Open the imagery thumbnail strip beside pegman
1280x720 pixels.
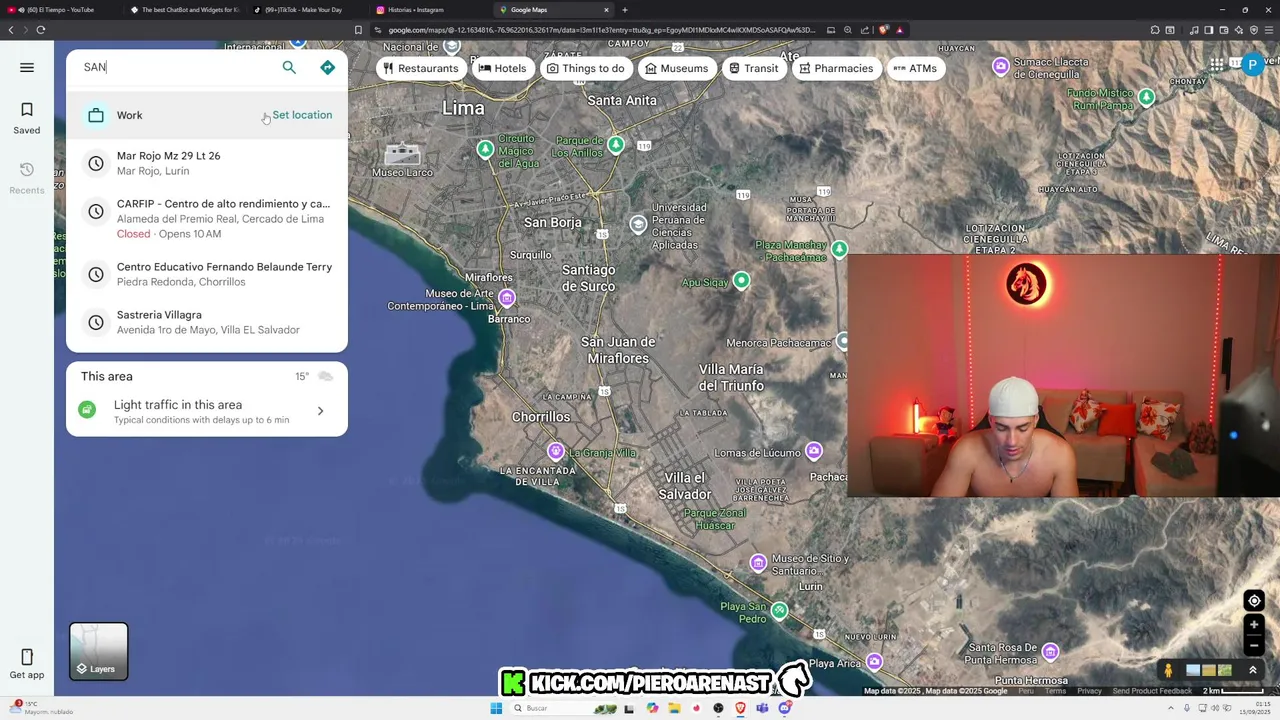(x=1208, y=670)
